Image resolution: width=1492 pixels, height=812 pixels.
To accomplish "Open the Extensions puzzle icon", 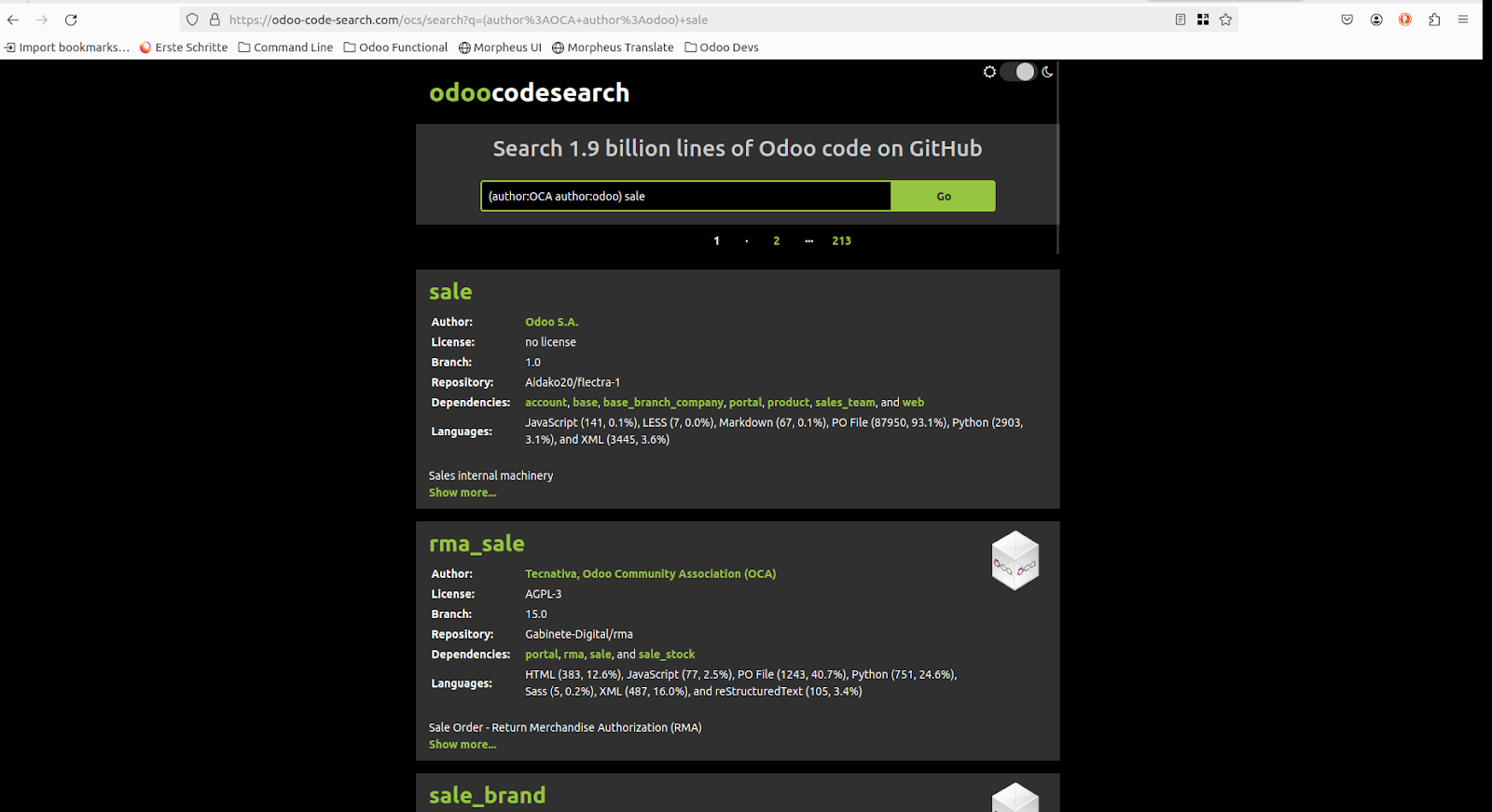I will [1434, 20].
